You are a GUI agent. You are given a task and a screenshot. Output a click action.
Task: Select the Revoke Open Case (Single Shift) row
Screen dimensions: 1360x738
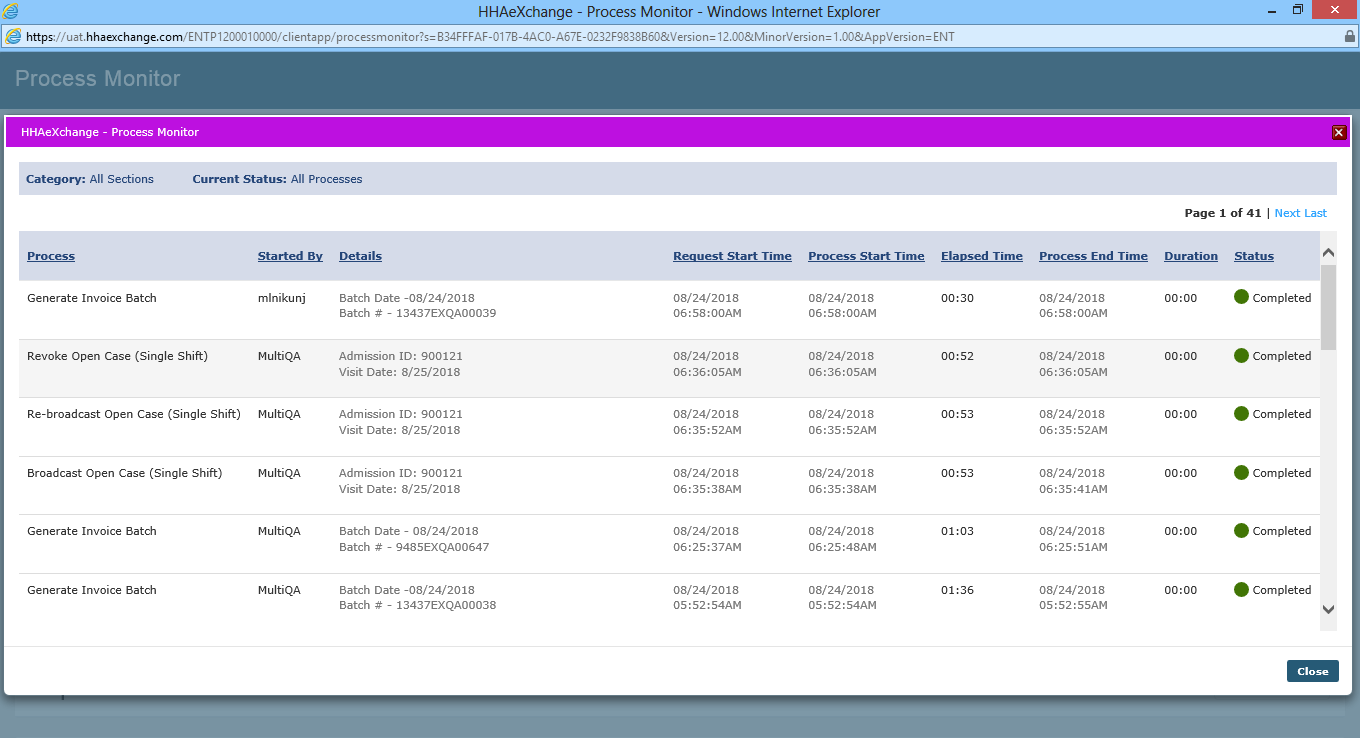click(670, 368)
